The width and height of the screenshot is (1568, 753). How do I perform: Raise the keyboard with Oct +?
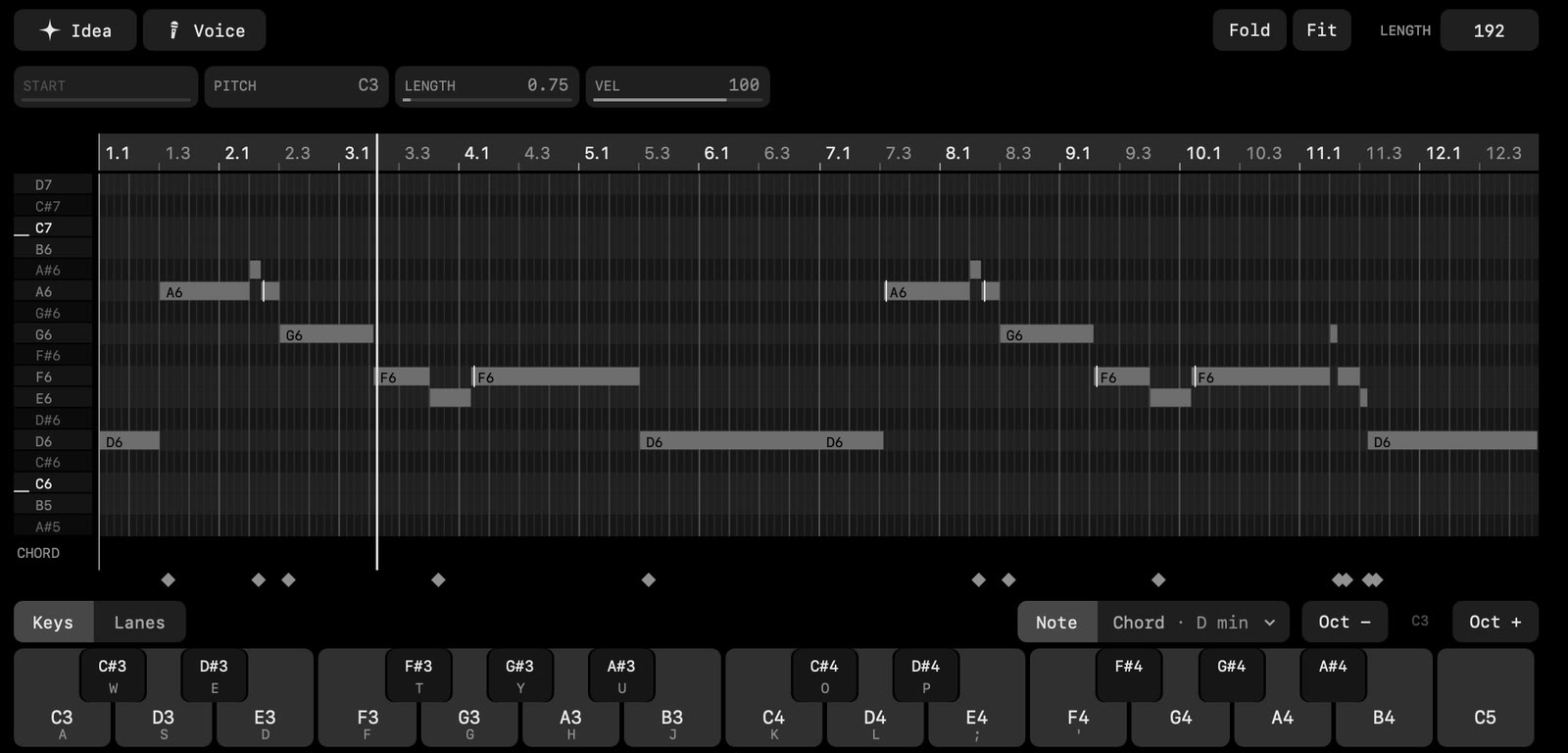click(1495, 622)
